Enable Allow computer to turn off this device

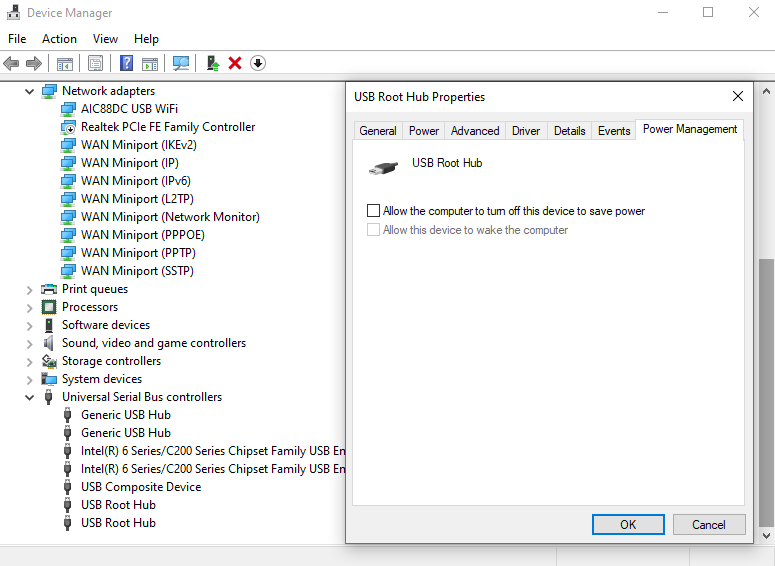[x=373, y=211]
